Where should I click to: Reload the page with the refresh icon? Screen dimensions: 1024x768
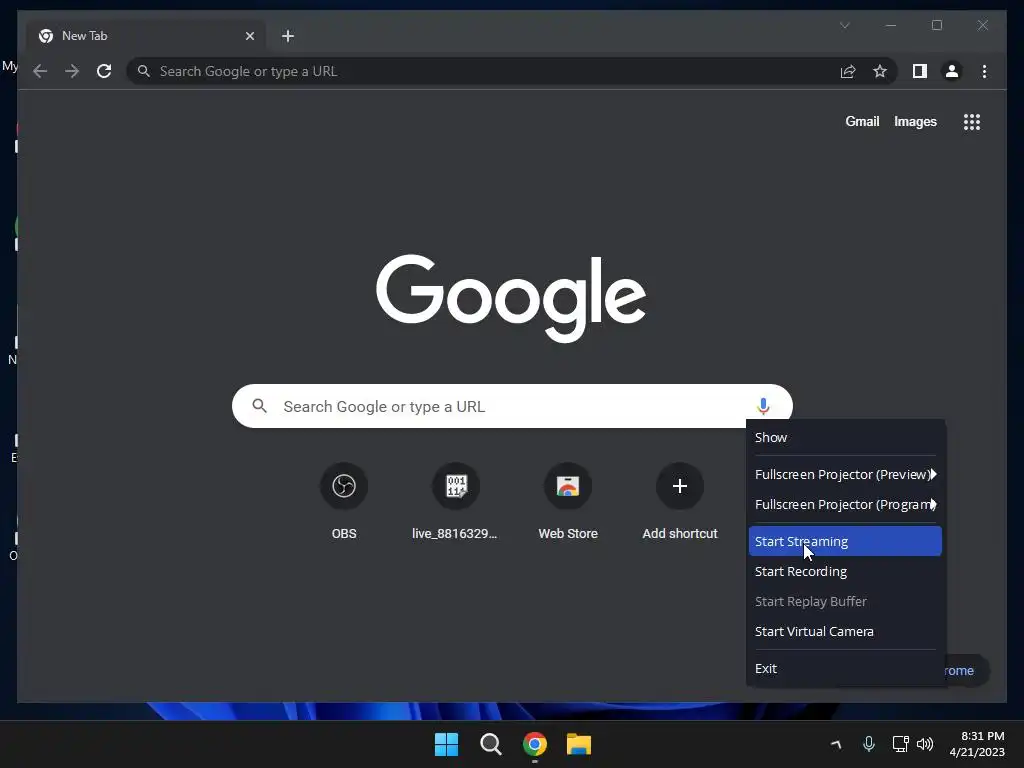click(104, 71)
